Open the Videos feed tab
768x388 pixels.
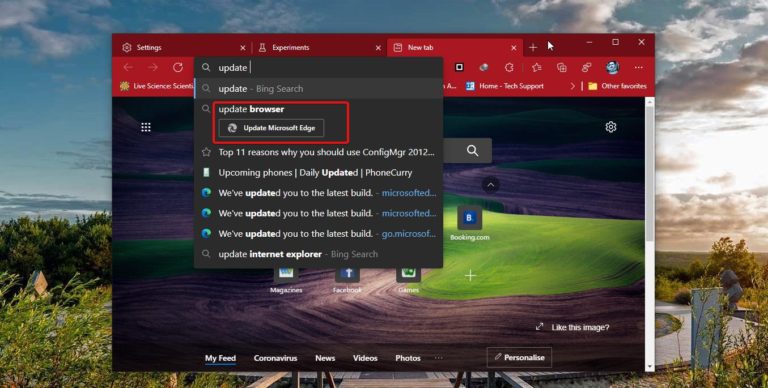coord(365,358)
